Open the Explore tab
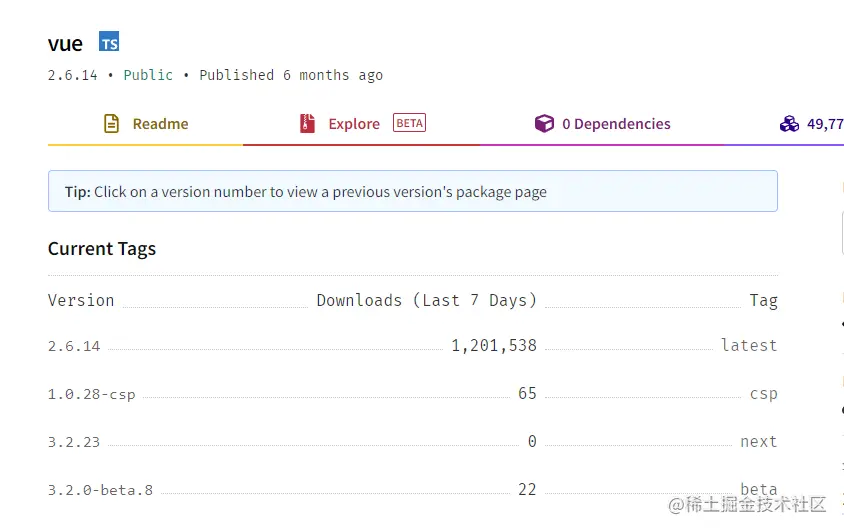 (x=361, y=124)
